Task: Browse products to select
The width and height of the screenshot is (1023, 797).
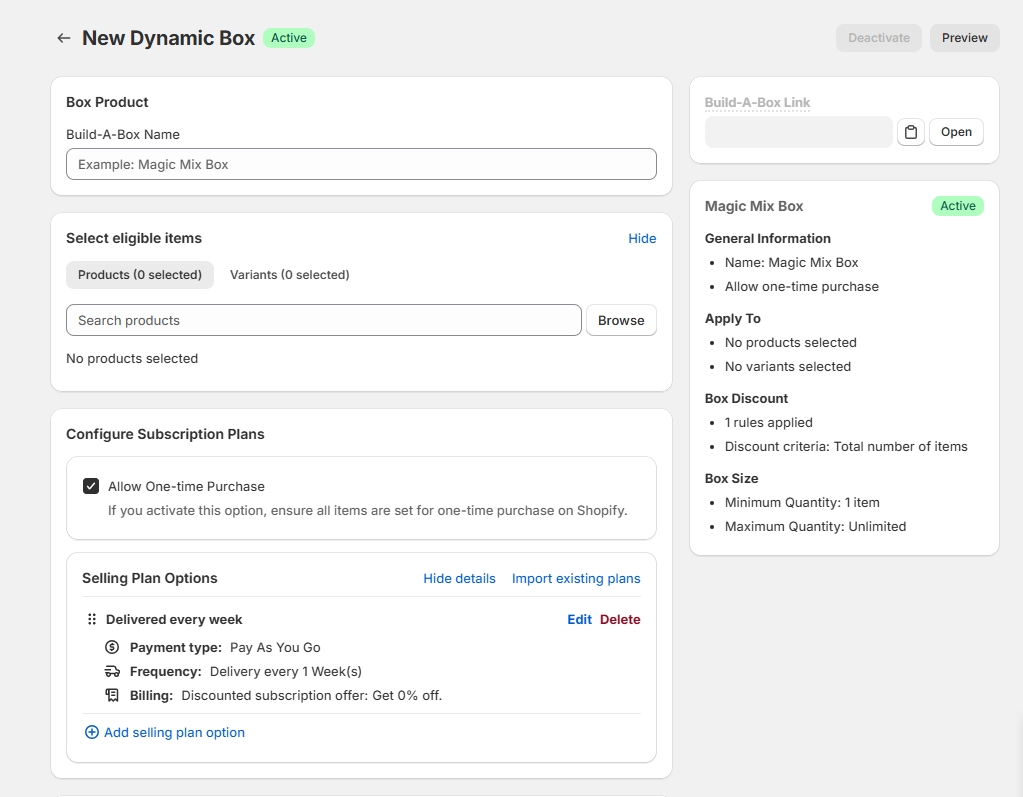Action: pyautogui.click(x=621, y=320)
